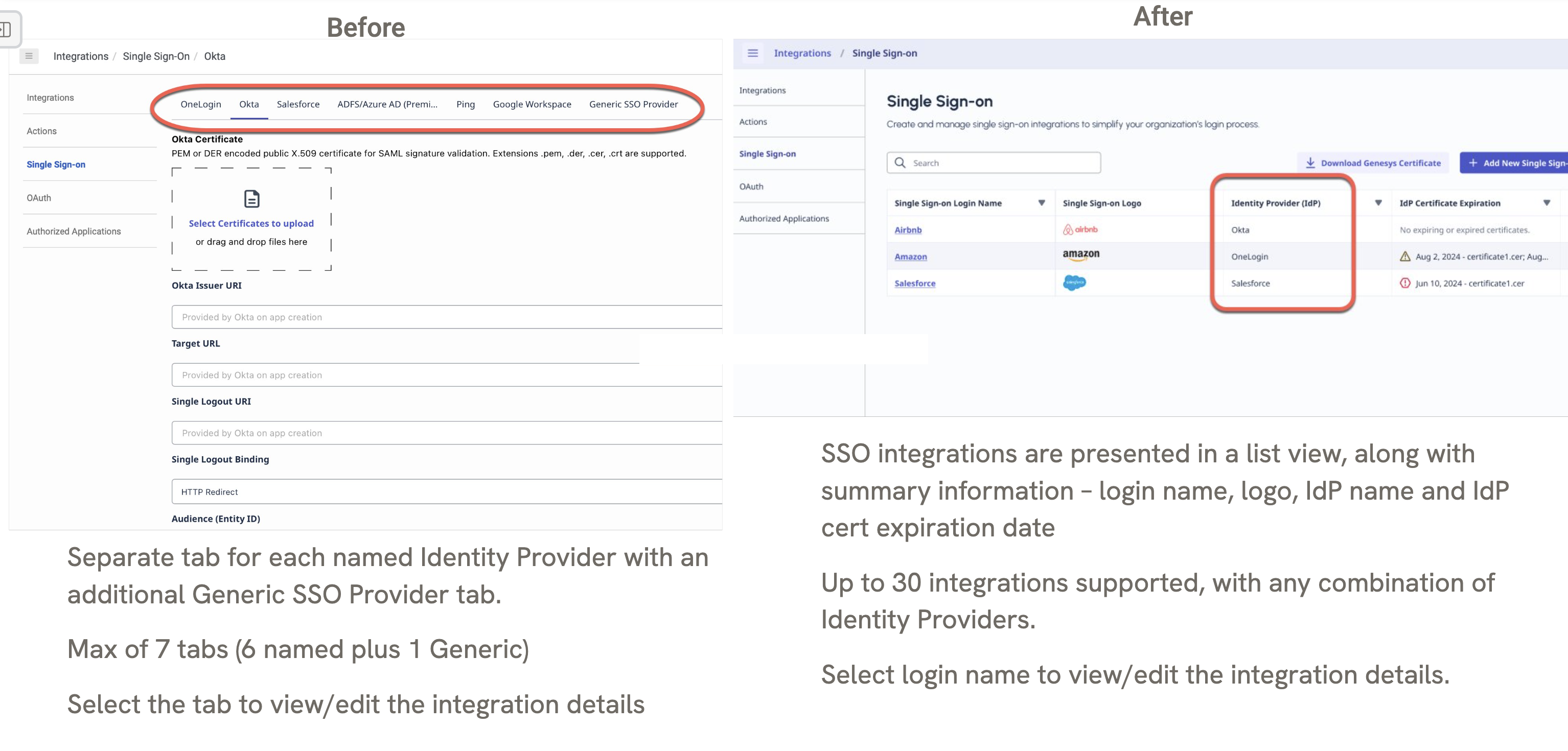Image resolution: width=1568 pixels, height=751 pixels.
Task: Select Authorized Applications in Before sidebar
Action: click(x=74, y=231)
